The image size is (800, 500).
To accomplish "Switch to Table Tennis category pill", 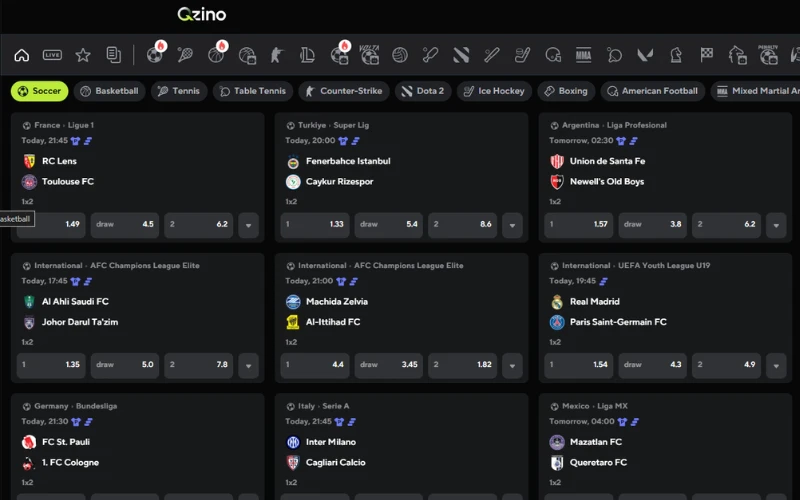I will tap(253, 91).
